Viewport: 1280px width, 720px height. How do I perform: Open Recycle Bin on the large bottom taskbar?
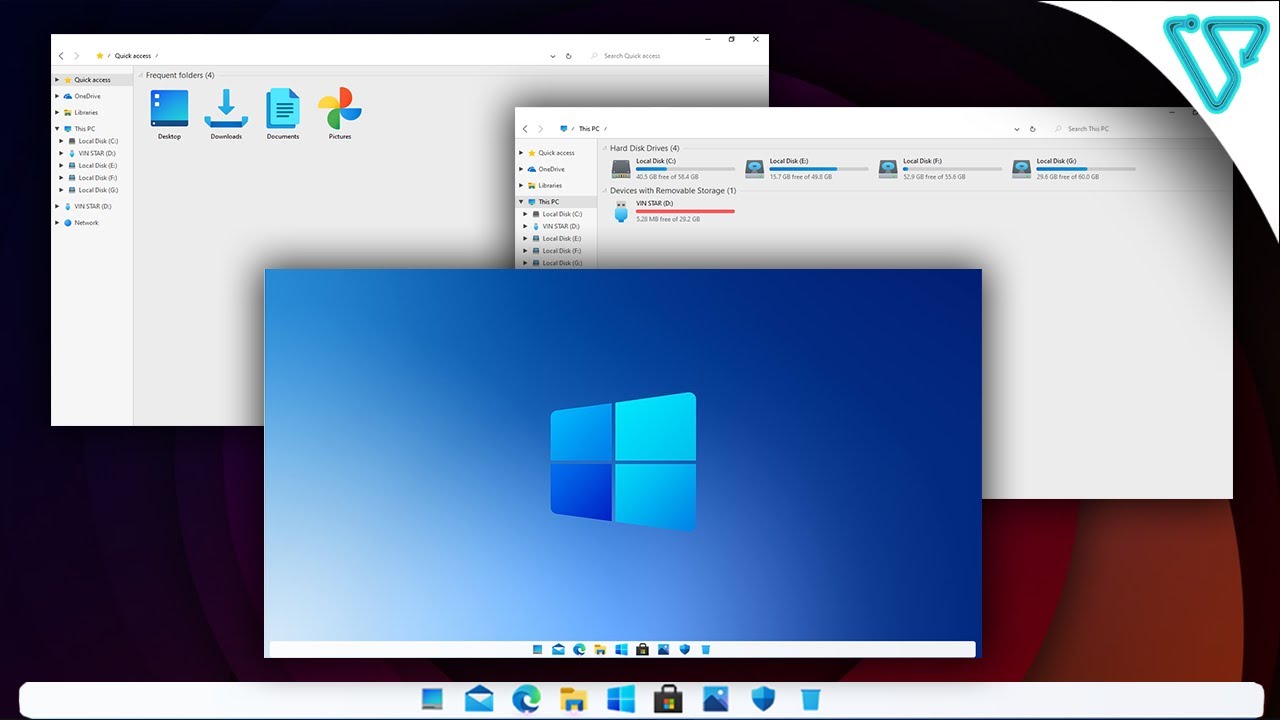(810, 699)
